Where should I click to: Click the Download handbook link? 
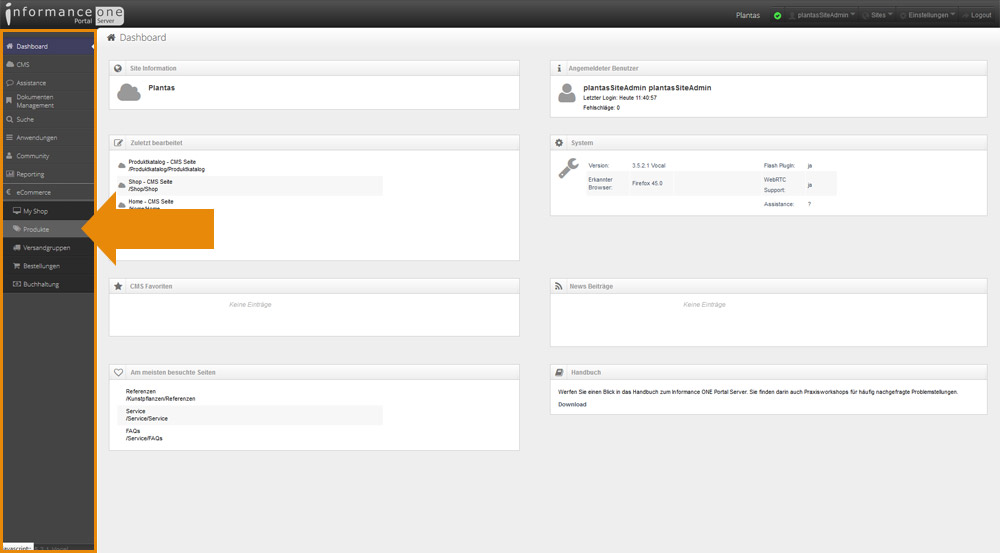[572, 404]
